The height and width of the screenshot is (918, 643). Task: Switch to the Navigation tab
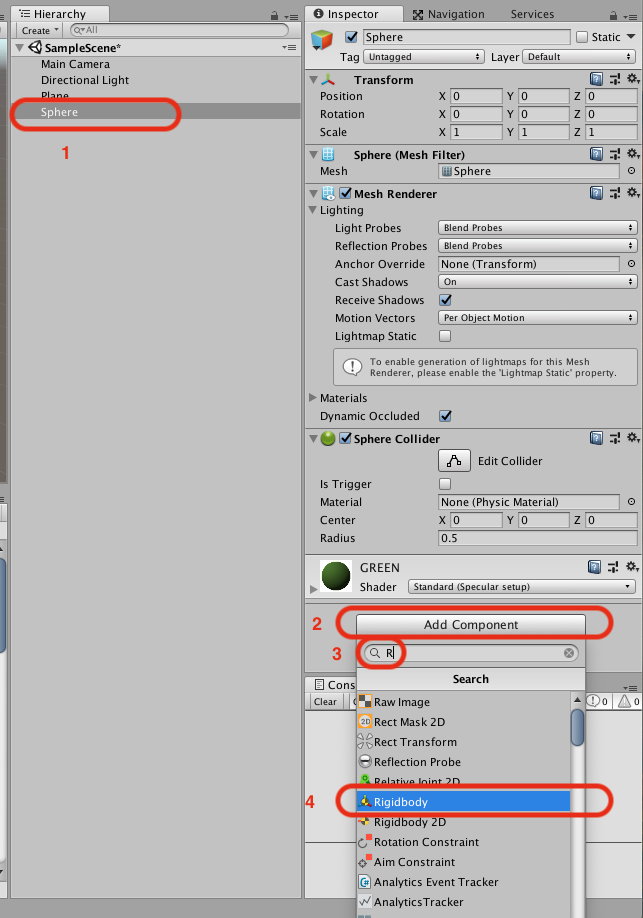(x=448, y=14)
